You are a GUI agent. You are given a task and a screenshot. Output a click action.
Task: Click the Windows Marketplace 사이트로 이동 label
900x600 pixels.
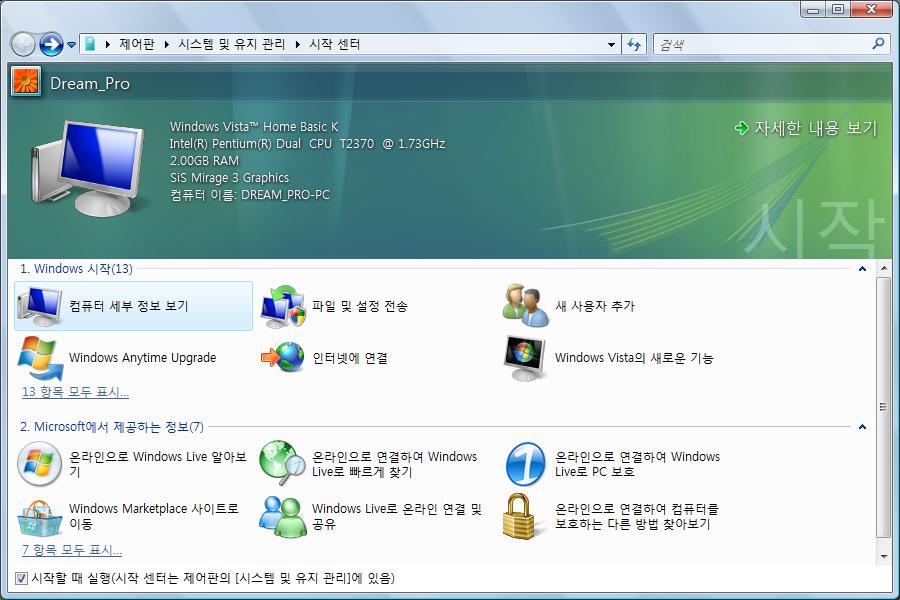point(154,516)
